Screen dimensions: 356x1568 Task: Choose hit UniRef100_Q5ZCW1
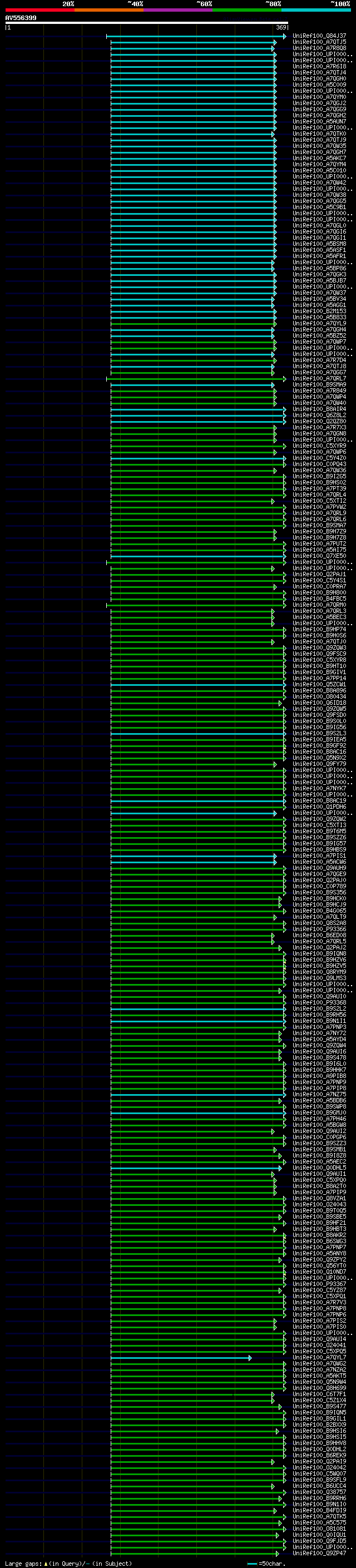(x=319, y=685)
